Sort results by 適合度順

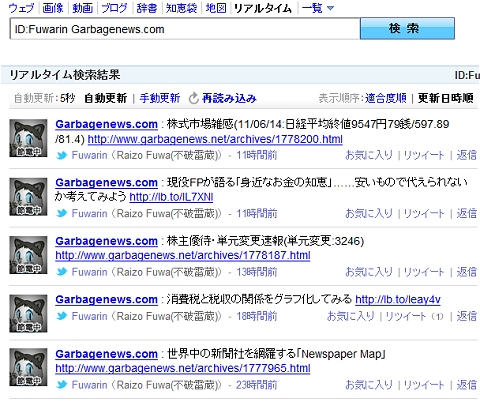click(x=386, y=98)
